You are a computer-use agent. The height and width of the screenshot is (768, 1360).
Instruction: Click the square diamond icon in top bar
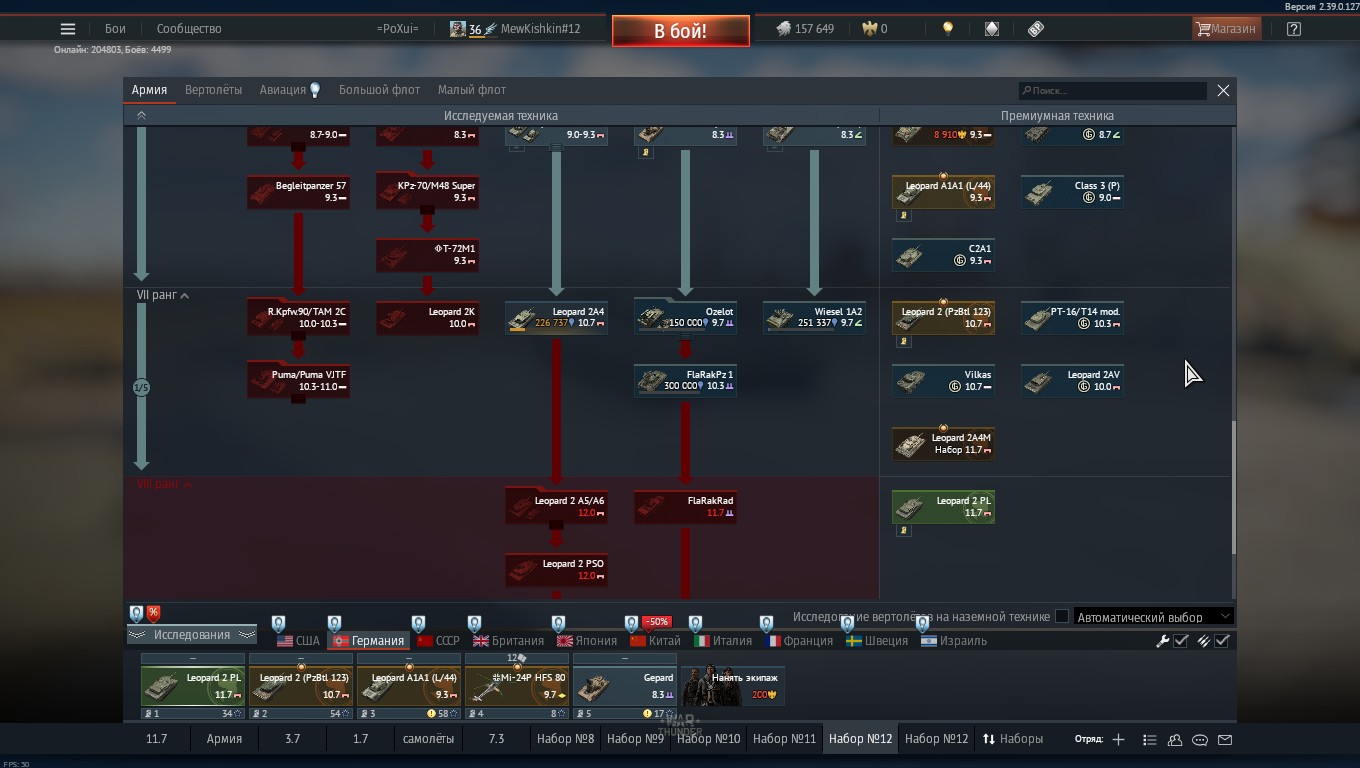pos(991,29)
